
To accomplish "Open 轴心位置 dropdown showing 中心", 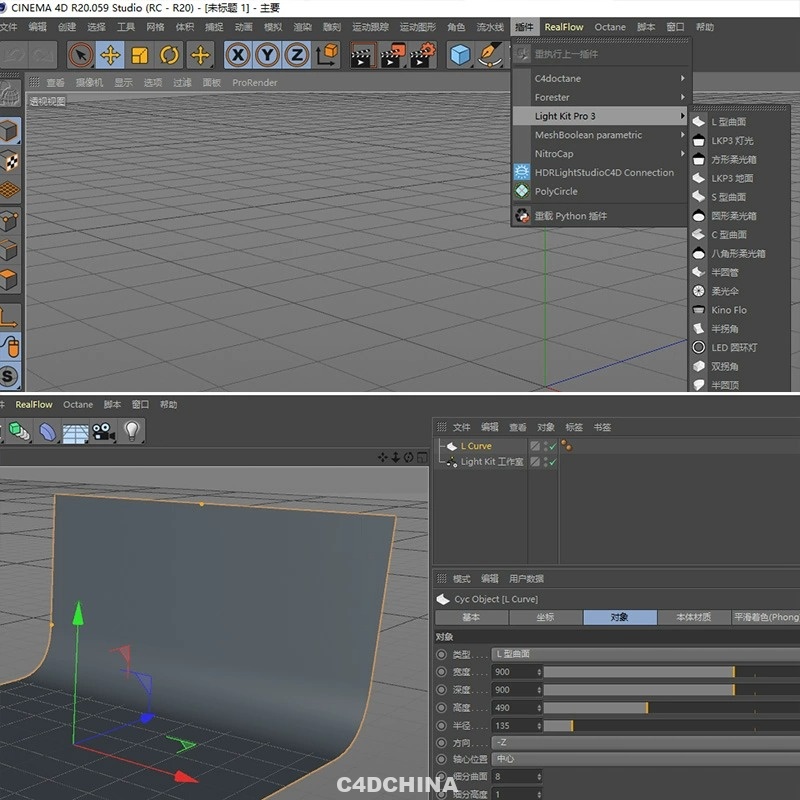I will [645, 759].
